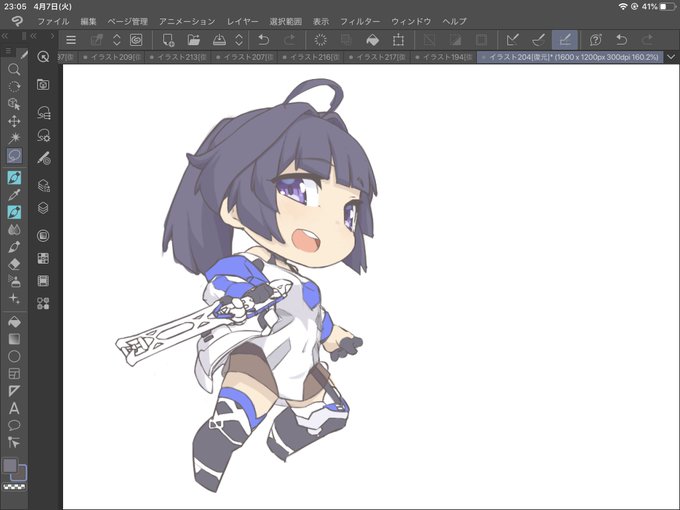Switch to the イラスト194 canvas tab
680x510 pixels.
[x=445, y=57]
